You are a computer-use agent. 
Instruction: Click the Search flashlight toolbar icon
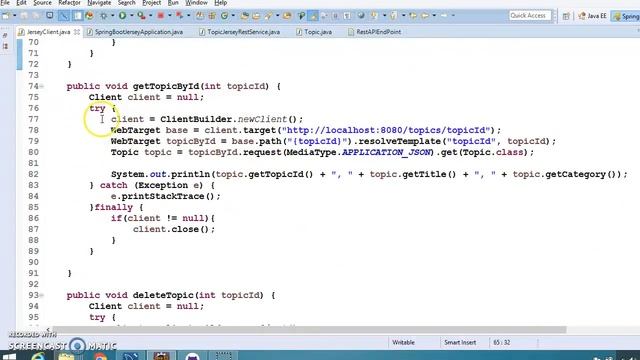pos(268,16)
